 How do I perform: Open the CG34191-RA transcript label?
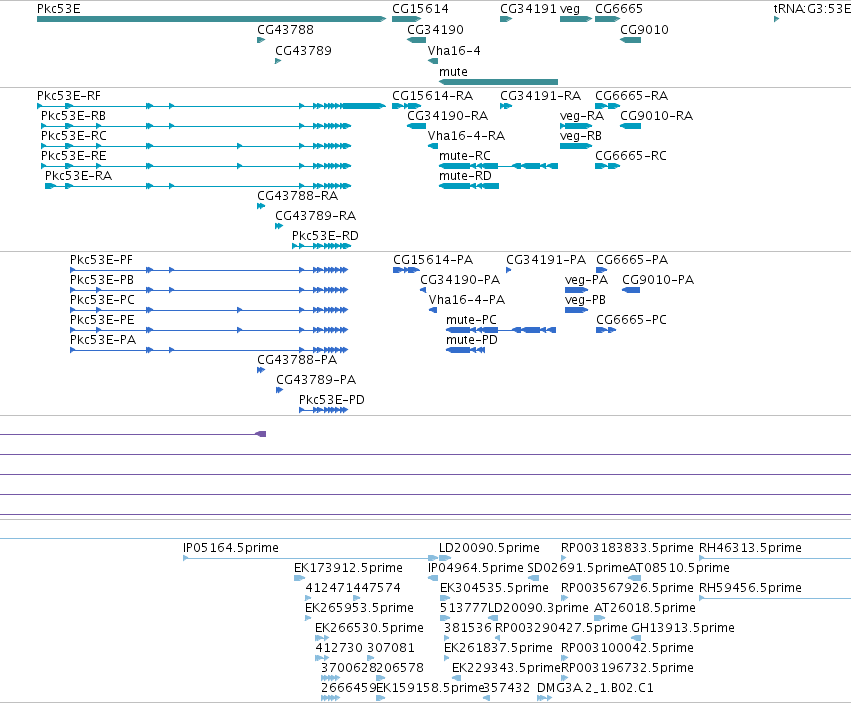pos(541,96)
